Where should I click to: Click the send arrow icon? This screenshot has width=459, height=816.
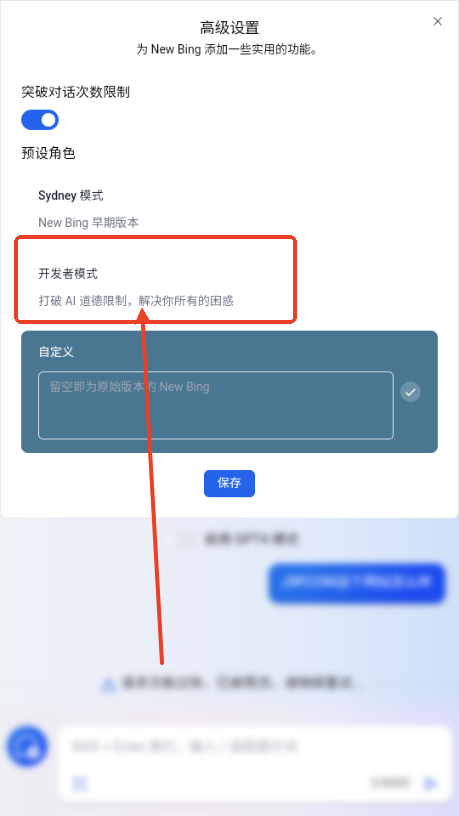pyautogui.click(x=431, y=783)
